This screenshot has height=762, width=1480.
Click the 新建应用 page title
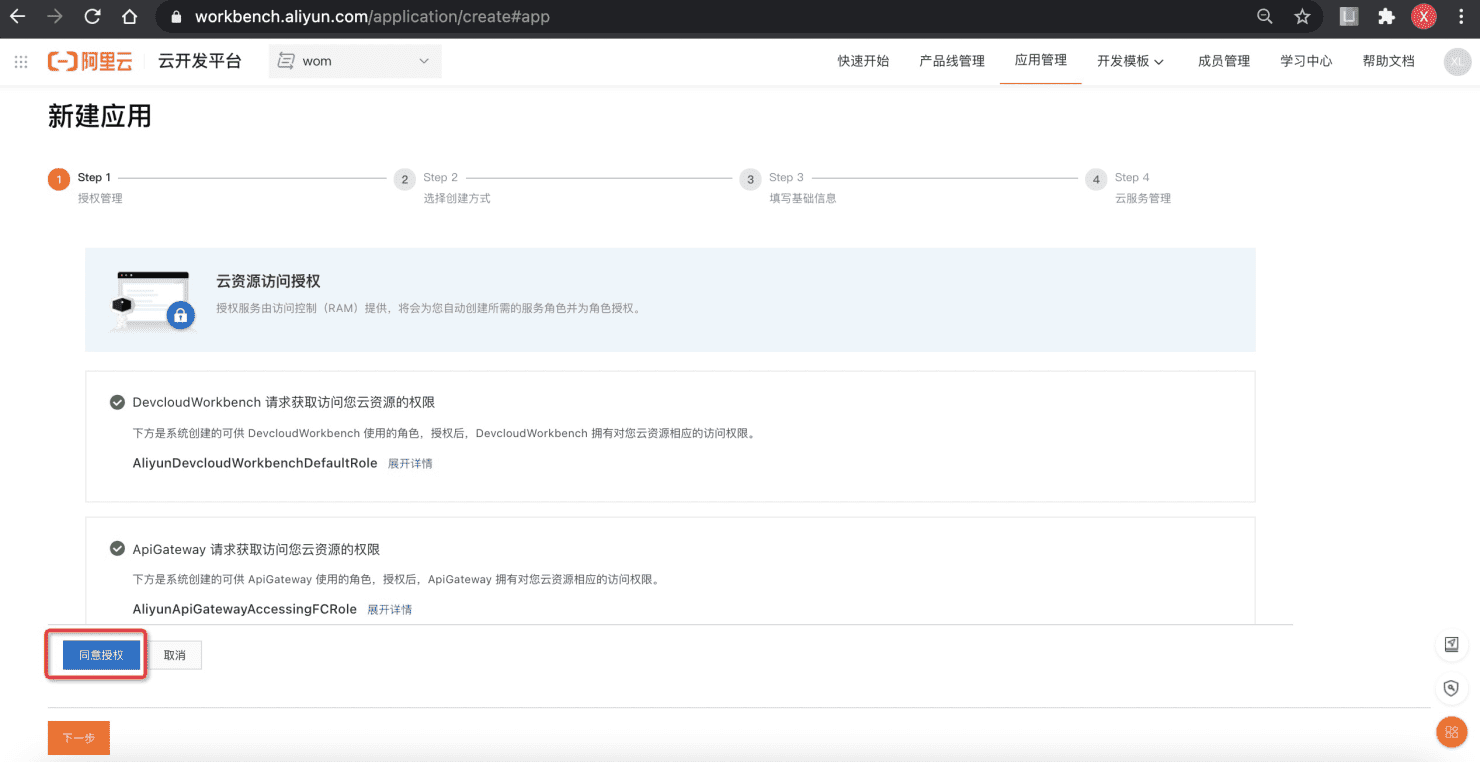(x=100, y=117)
